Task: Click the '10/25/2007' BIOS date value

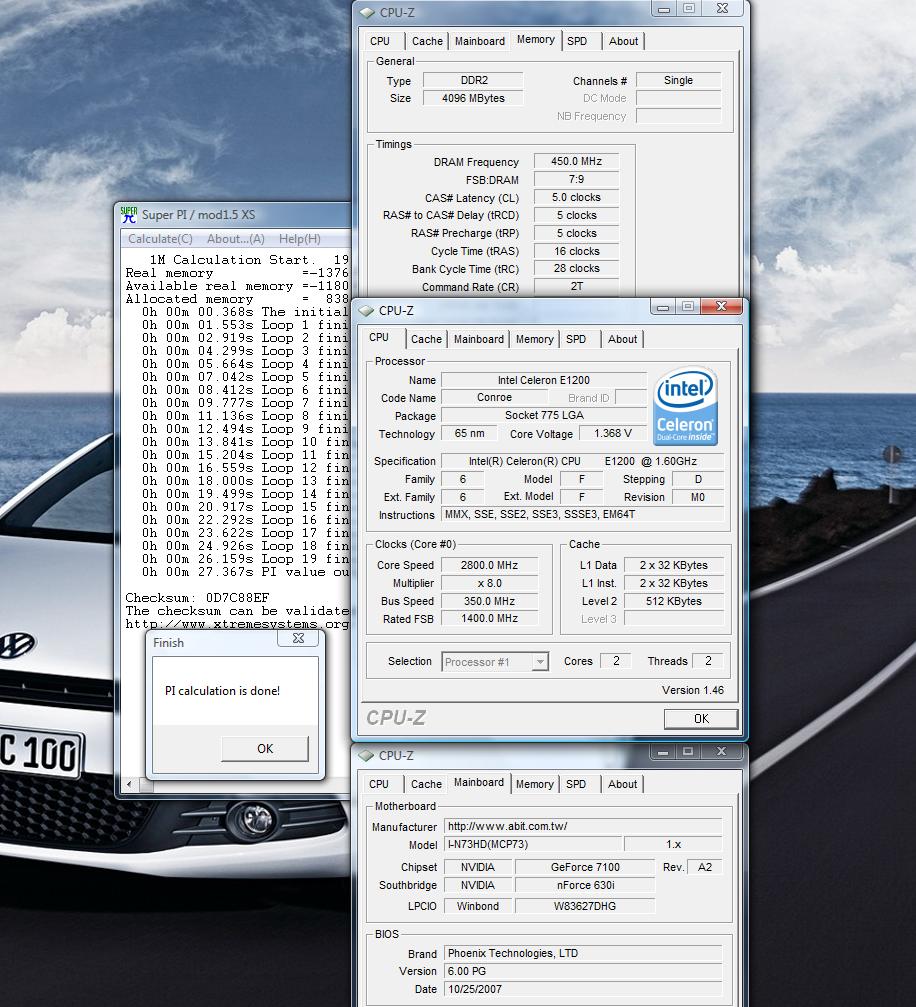Action: (x=583, y=989)
